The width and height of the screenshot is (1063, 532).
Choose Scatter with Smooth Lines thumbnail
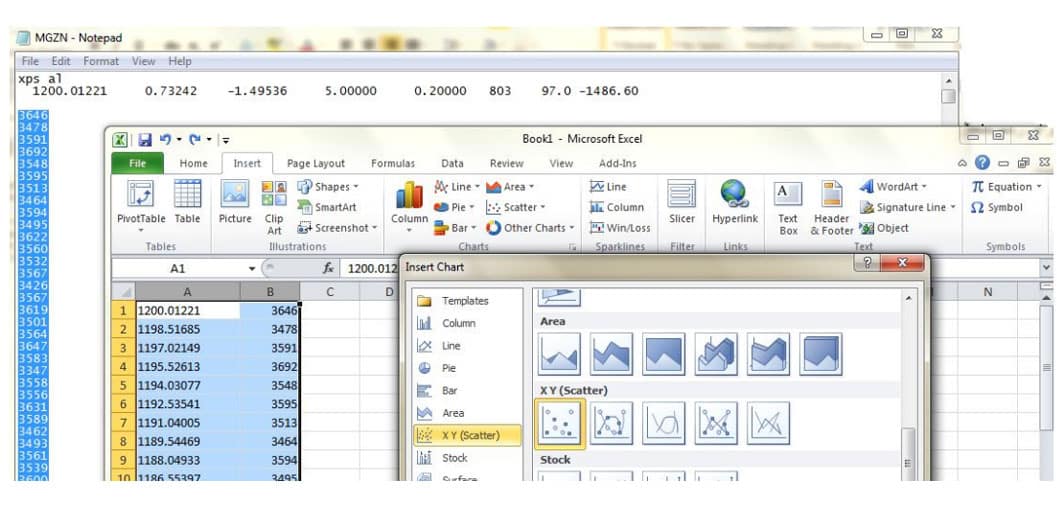coord(664,424)
